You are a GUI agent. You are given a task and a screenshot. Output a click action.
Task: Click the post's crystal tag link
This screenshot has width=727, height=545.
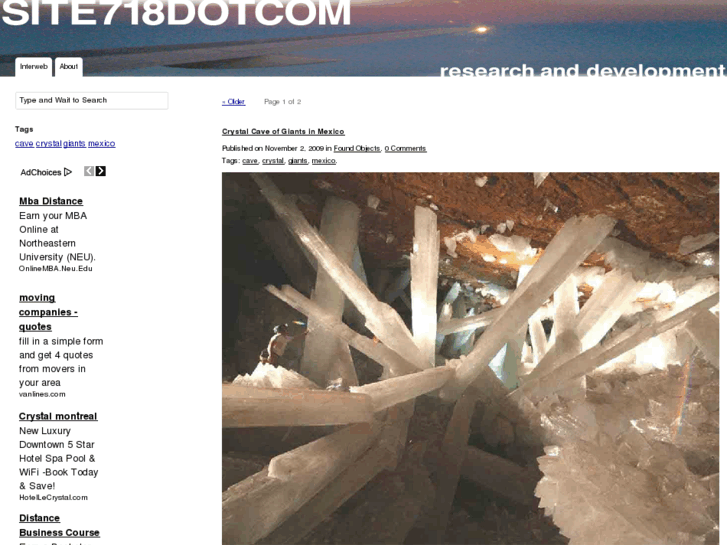click(x=273, y=160)
